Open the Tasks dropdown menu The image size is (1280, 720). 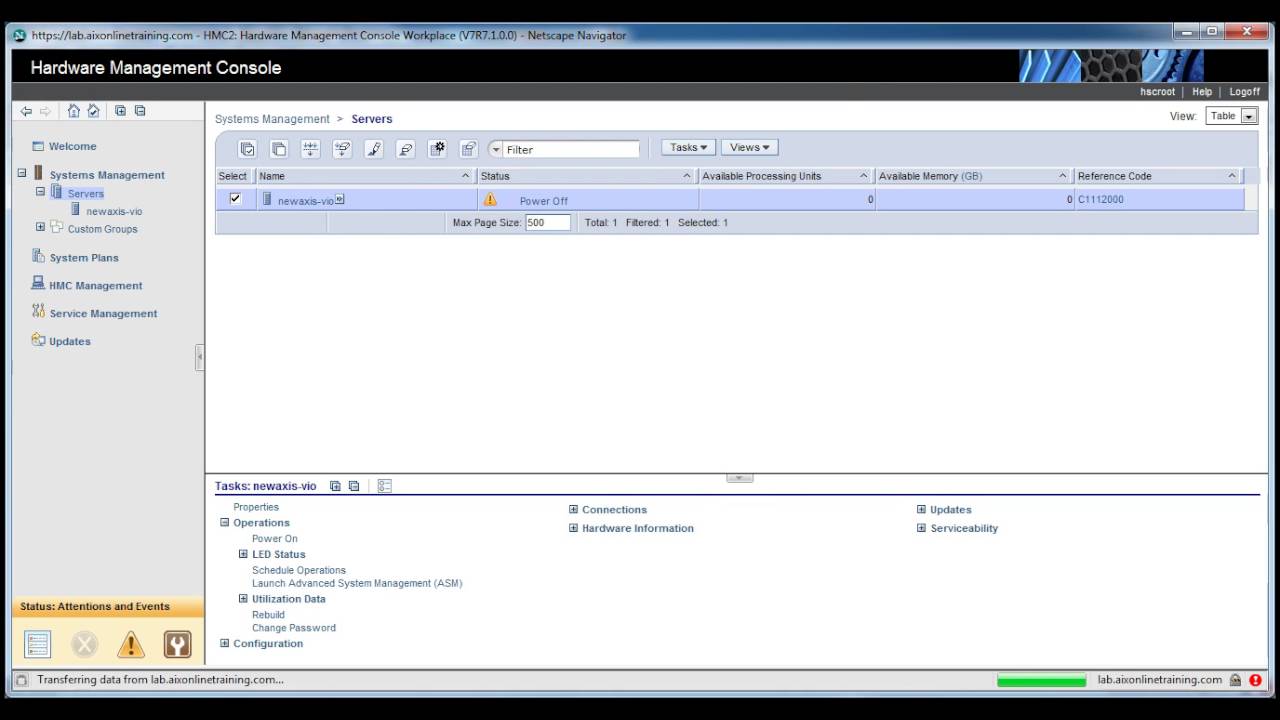688,147
